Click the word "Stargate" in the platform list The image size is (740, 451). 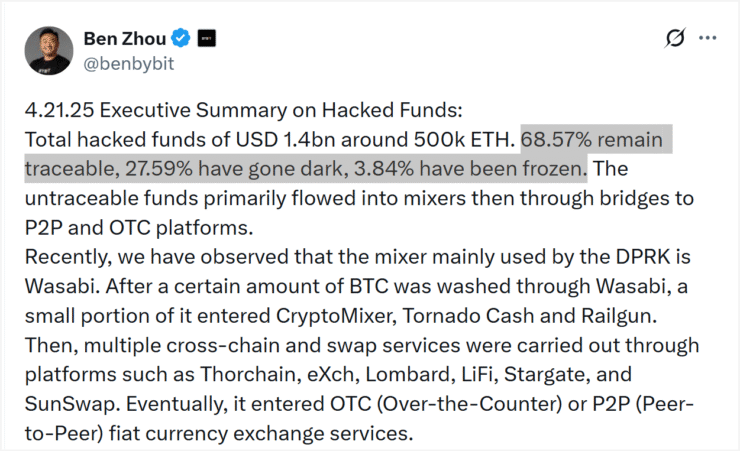pyautogui.click(x=547, y=375)
